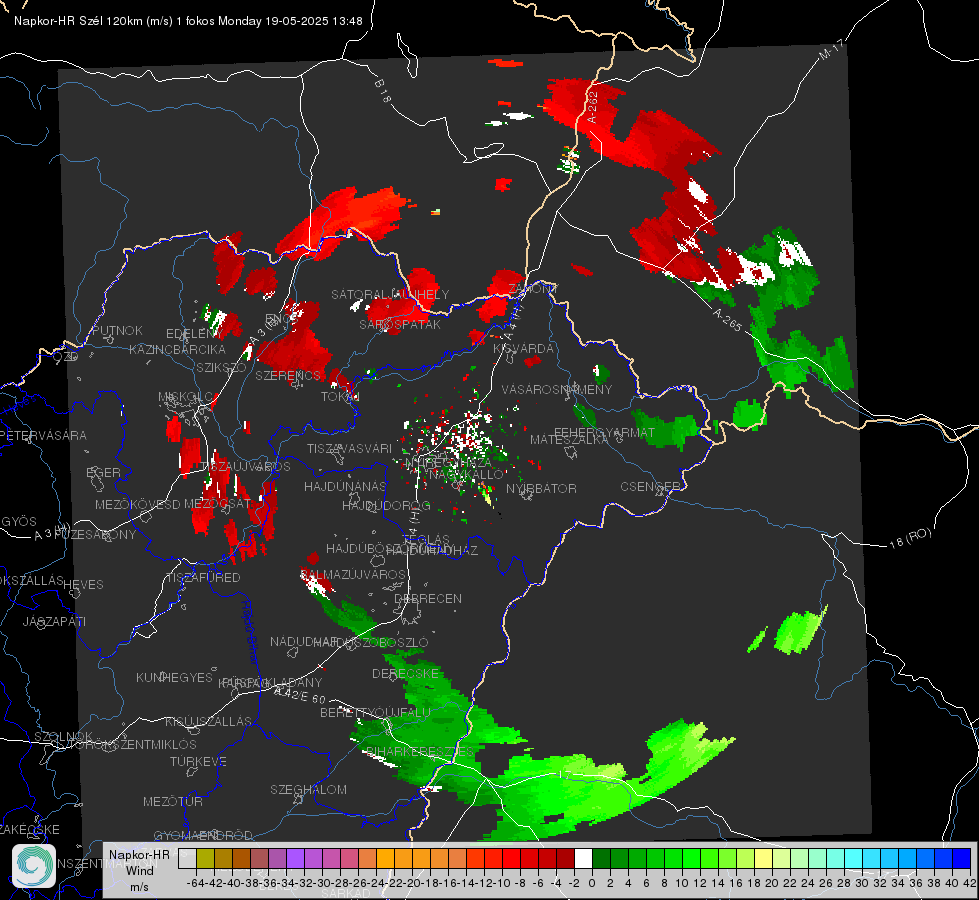
Task: Select the TOKAJ label
Action: pos(340,397)
